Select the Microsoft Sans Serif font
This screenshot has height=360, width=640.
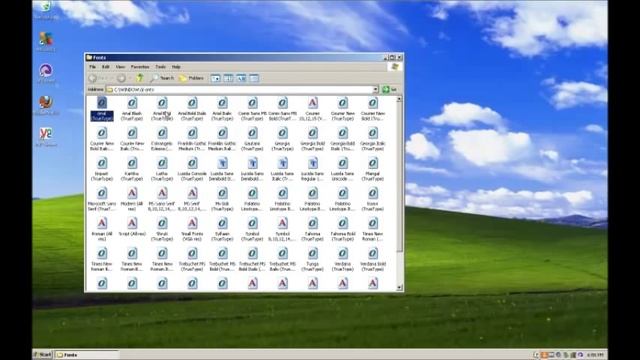click(102, 199)
